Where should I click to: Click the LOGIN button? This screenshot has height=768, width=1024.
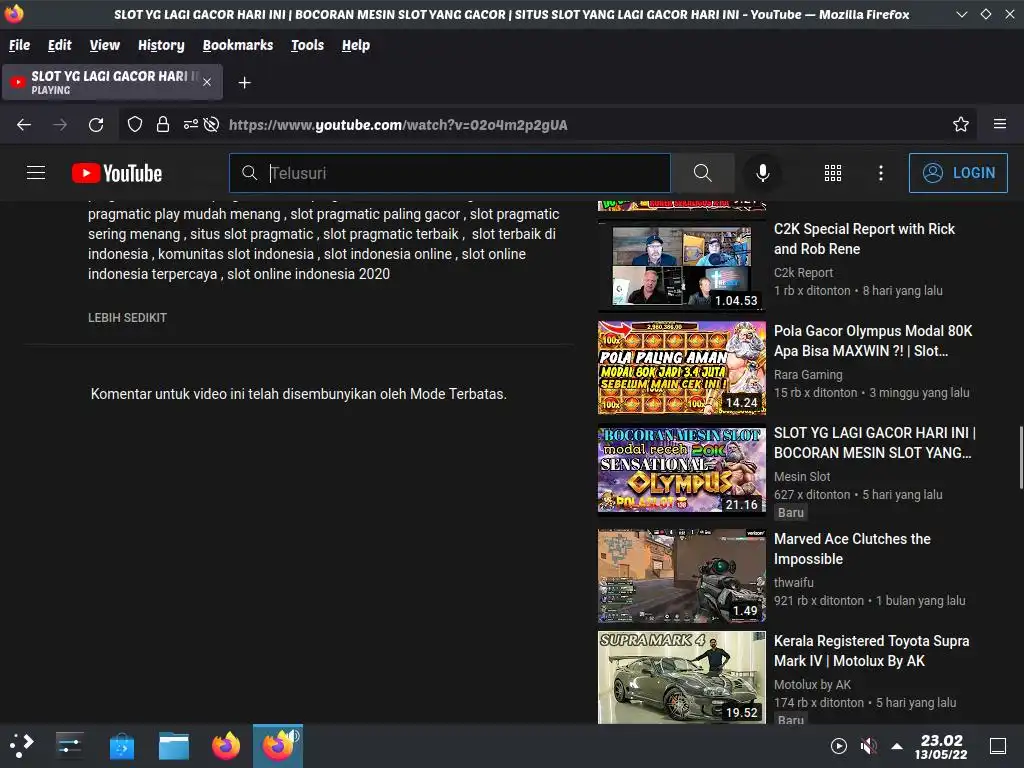pos(958,173)
